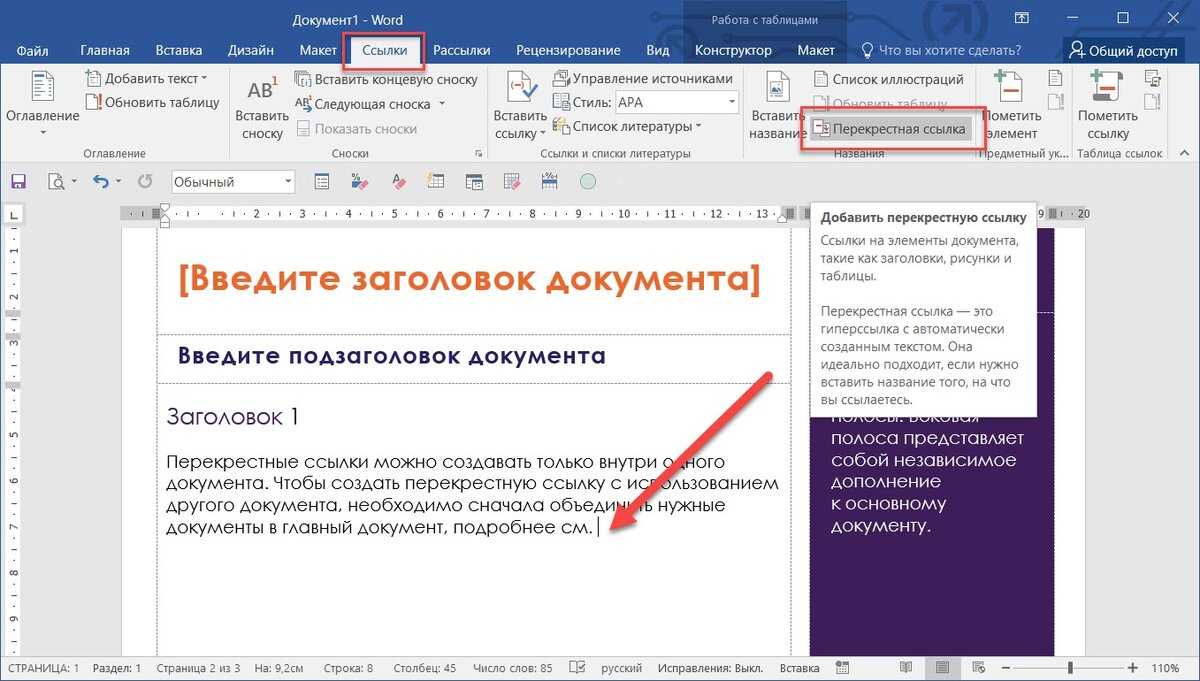
Task: Open the Рассылки tab
Action: (462, 50)
